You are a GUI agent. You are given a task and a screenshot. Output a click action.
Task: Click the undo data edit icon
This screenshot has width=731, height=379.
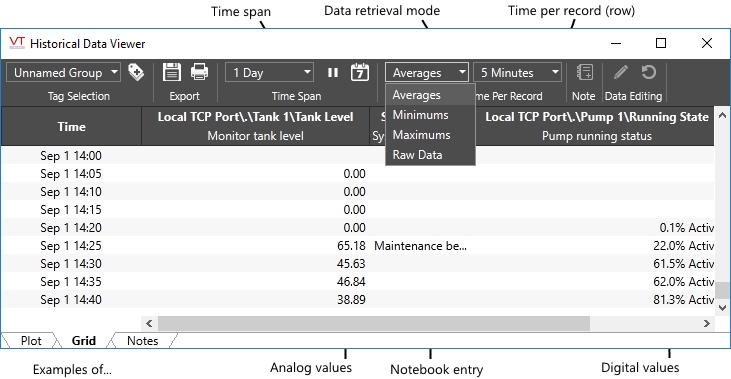click(648, 72)
